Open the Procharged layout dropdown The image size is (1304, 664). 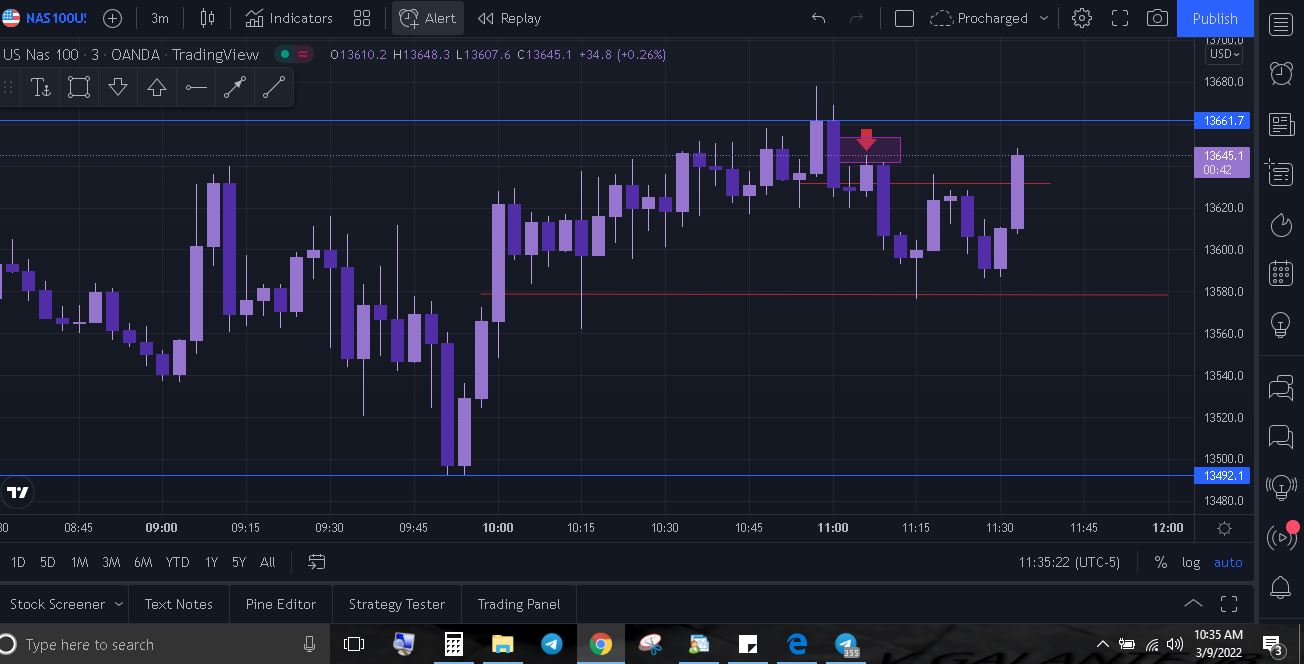(990, 18)
